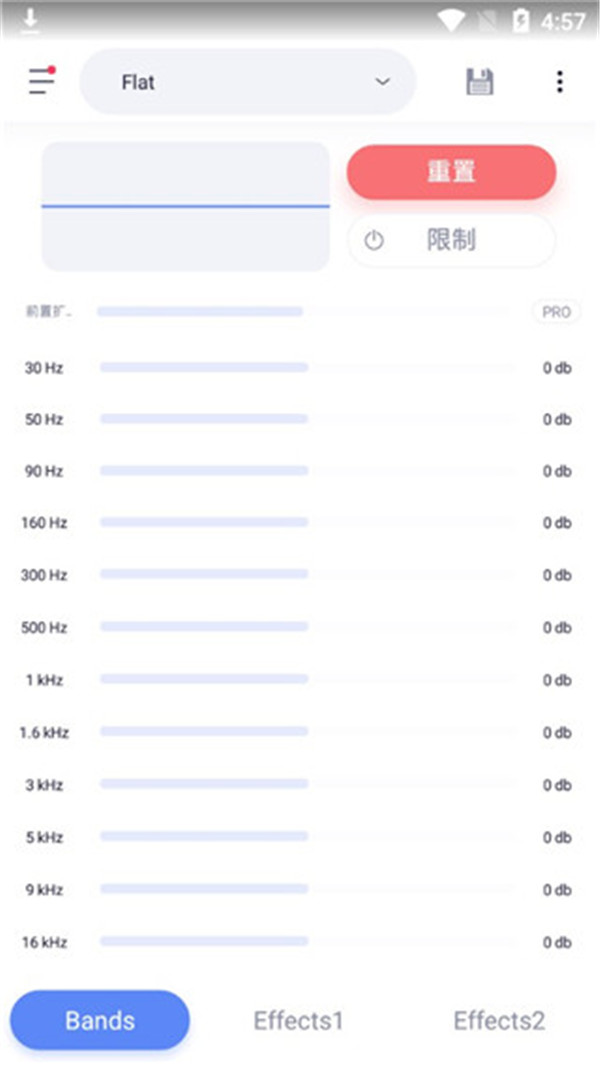Expand the Flat preset dropdown

247,82
